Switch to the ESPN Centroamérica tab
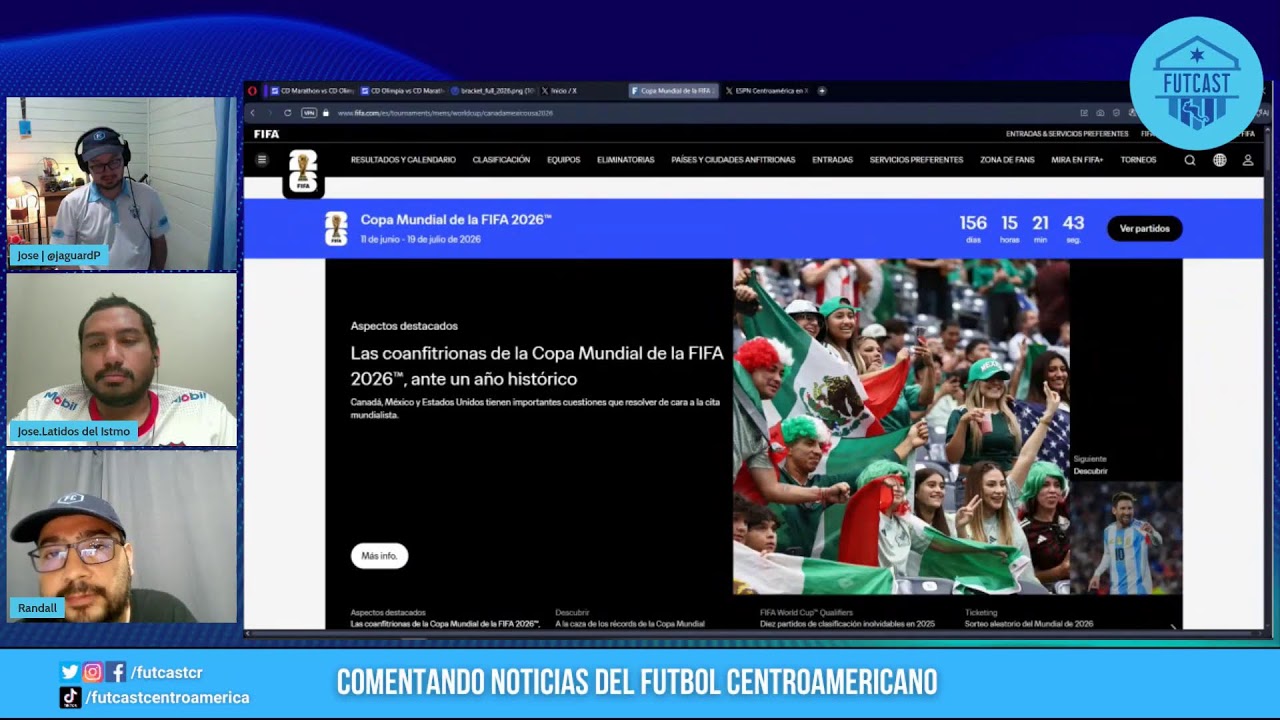Viewport: 1280px width, 720px height. pos(770,91)
